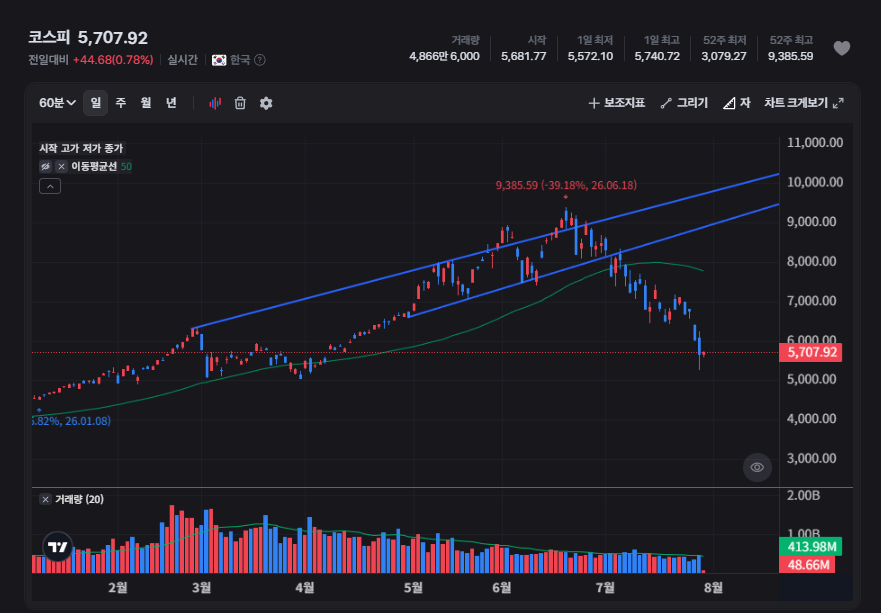Click the 한국 flag icon

[219, 60]
